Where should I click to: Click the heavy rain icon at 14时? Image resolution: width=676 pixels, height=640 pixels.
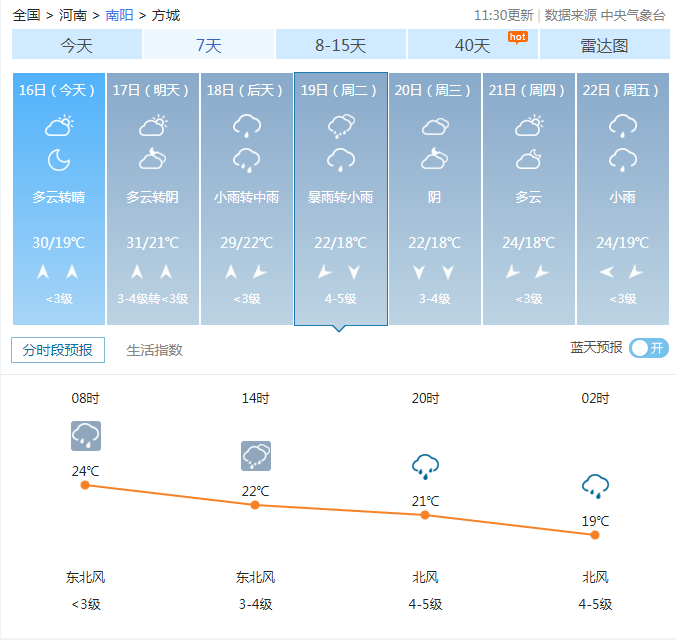click(x=255, y=456)
